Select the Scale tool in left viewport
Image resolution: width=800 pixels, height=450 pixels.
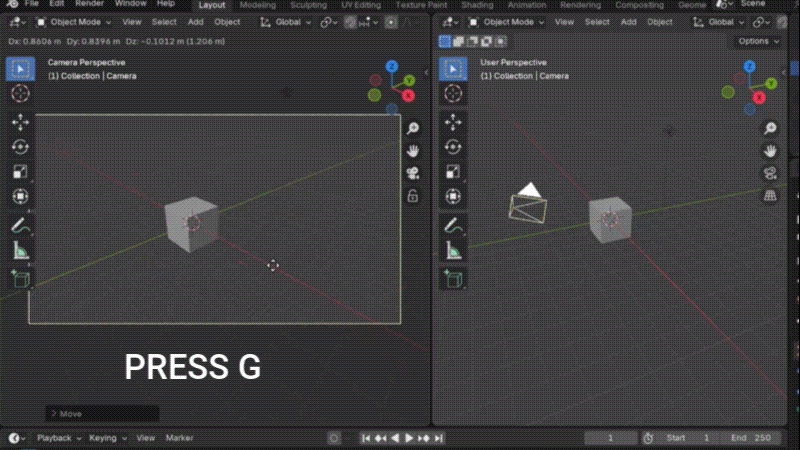(20, 172)
